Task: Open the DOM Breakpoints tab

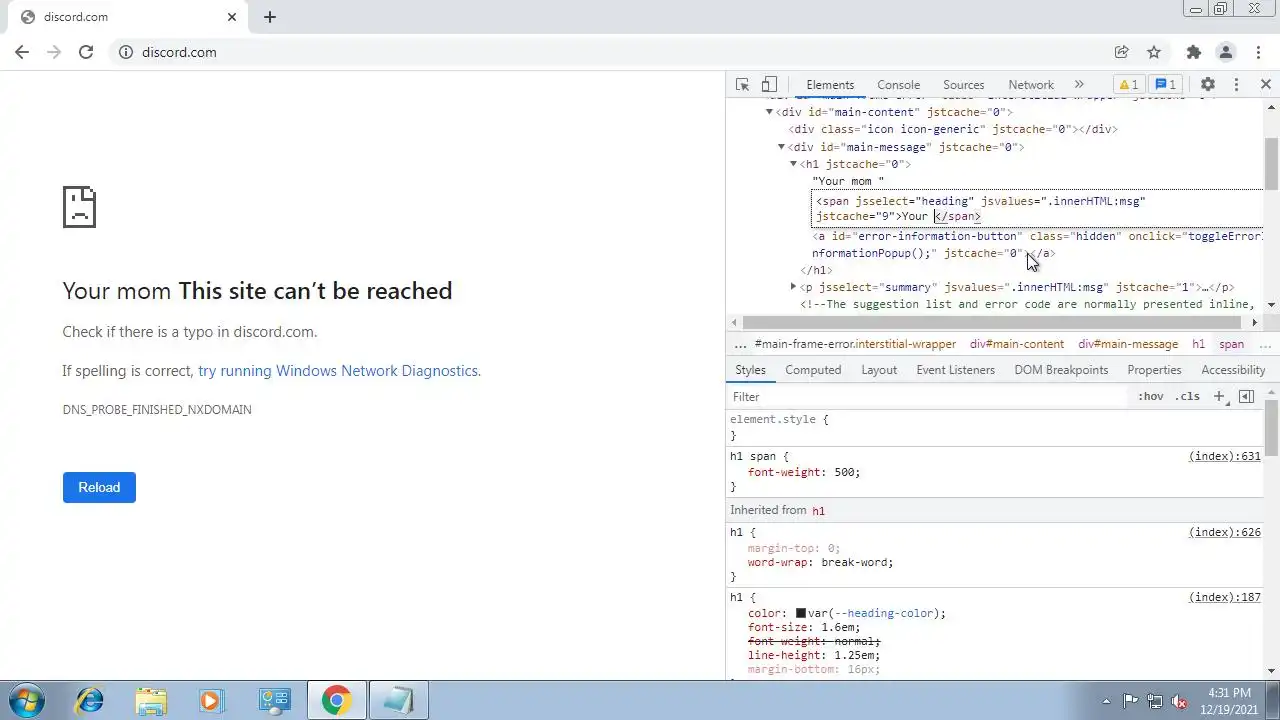Action: [1061, 370]
